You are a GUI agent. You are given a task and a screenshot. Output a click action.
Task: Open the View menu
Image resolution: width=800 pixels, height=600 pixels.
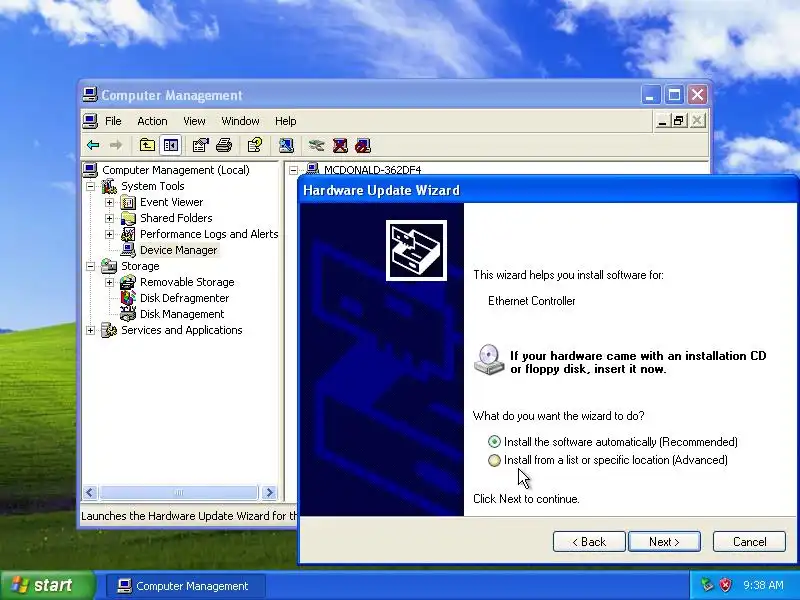click(194, 121)
